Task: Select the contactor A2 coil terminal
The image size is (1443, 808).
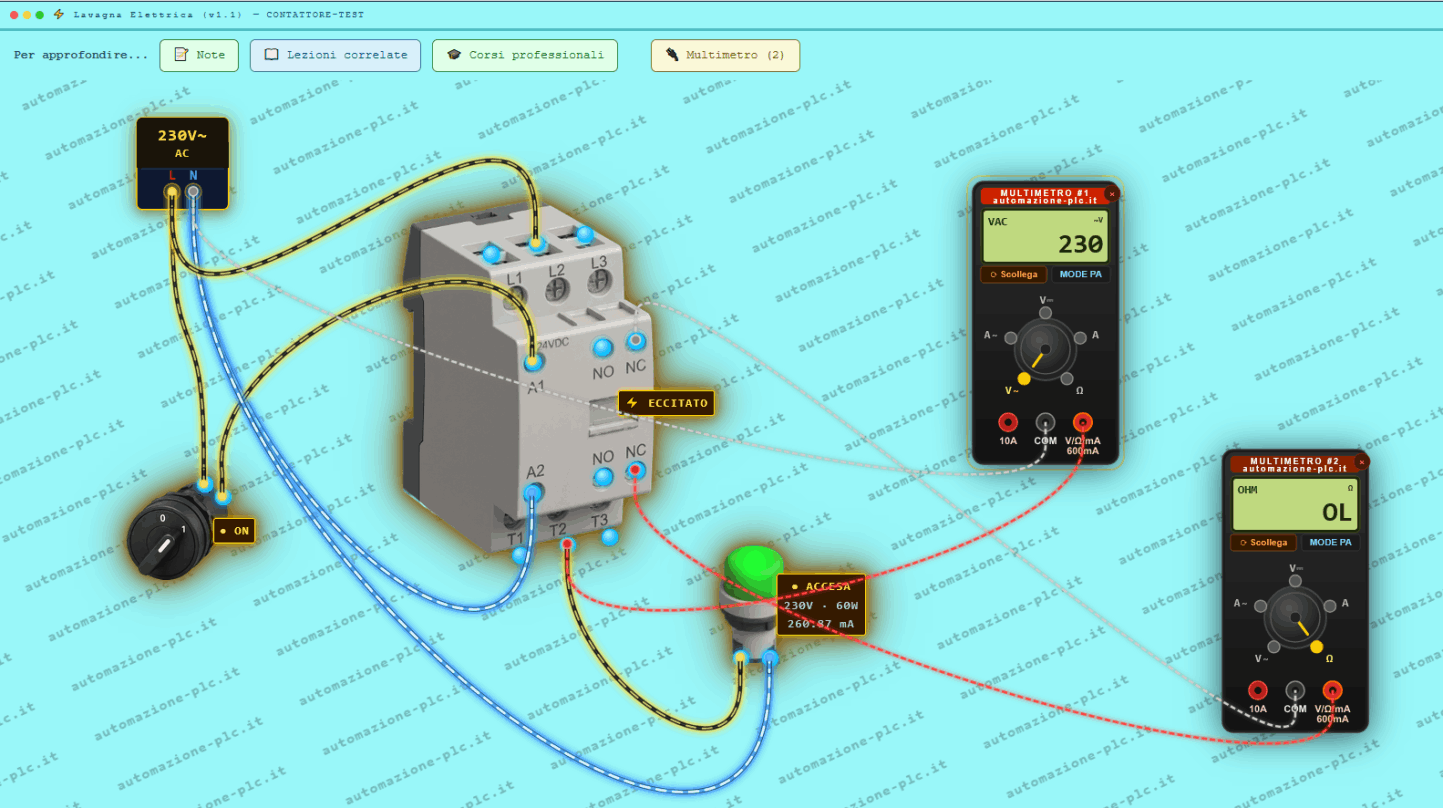Action: point(533,492)
